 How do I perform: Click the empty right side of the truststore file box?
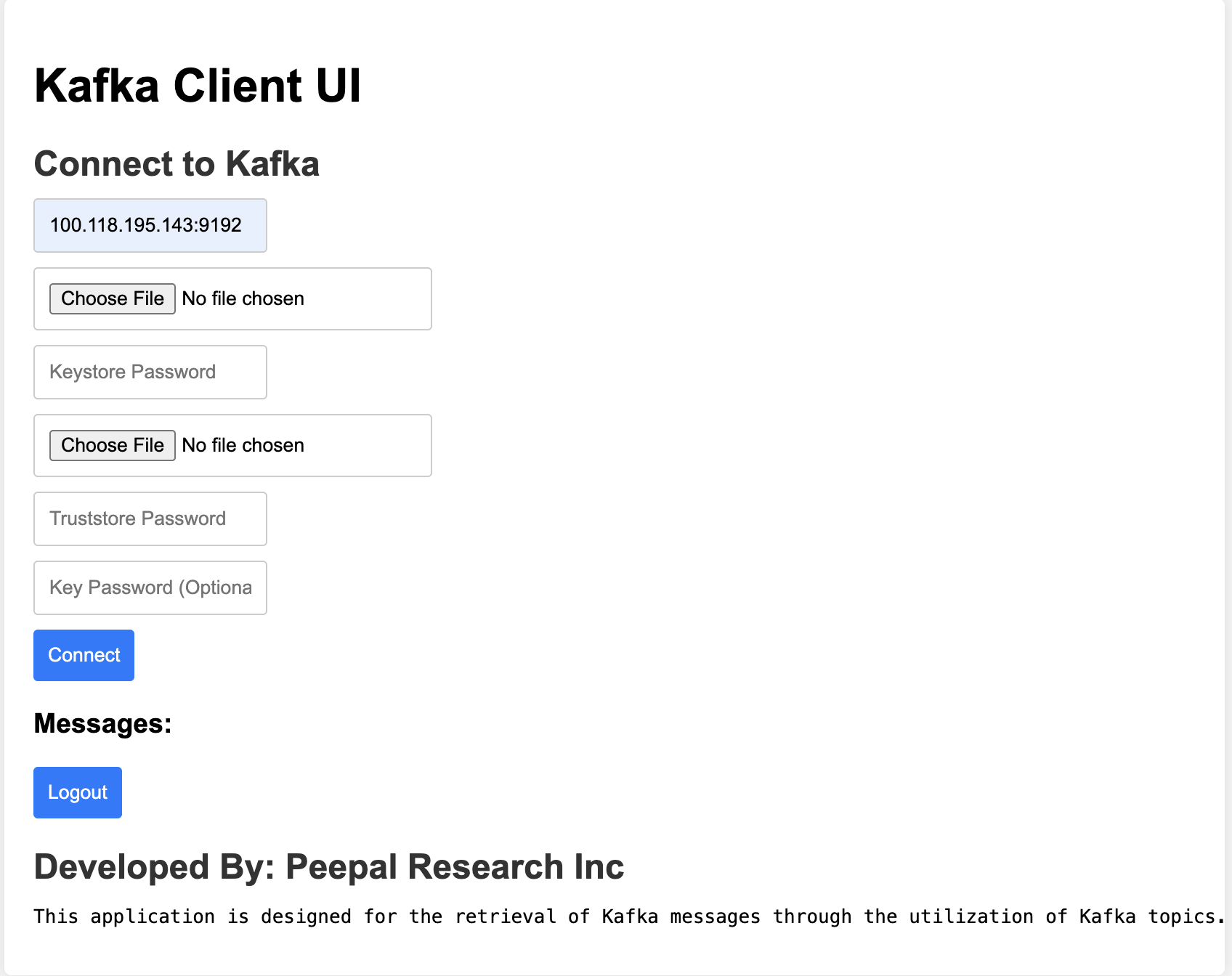tap(378, 445)
